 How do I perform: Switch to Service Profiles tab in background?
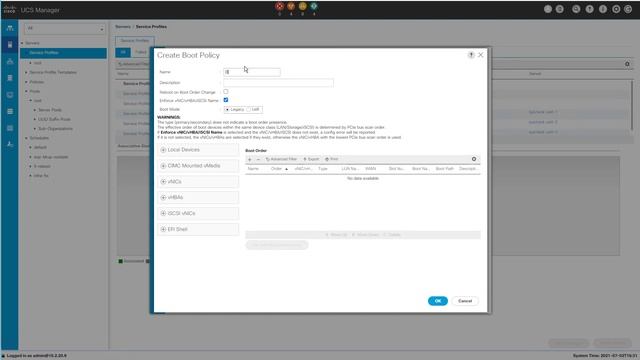135,40
